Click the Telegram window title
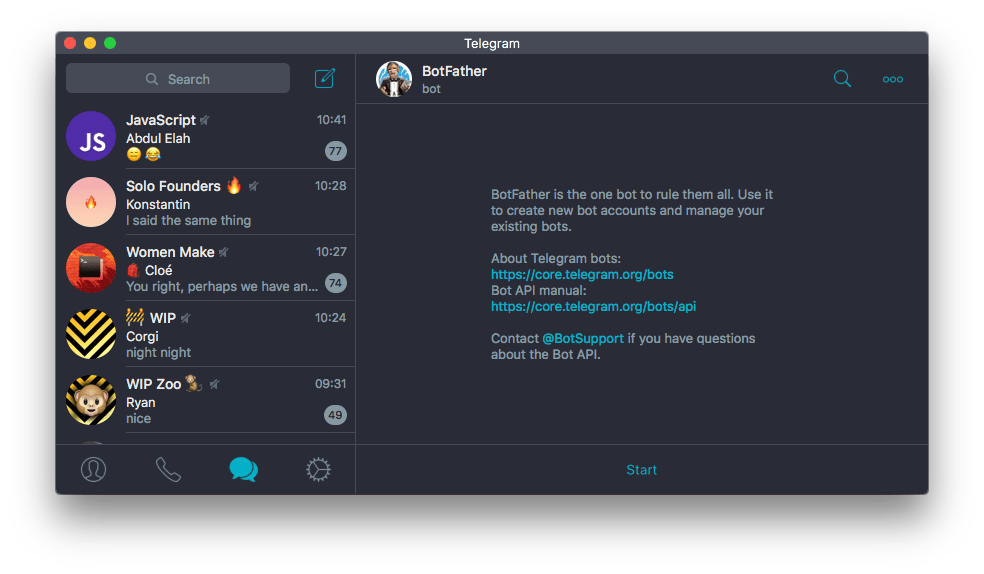Screen dimensions: 984x574 (x=492, y=43)
